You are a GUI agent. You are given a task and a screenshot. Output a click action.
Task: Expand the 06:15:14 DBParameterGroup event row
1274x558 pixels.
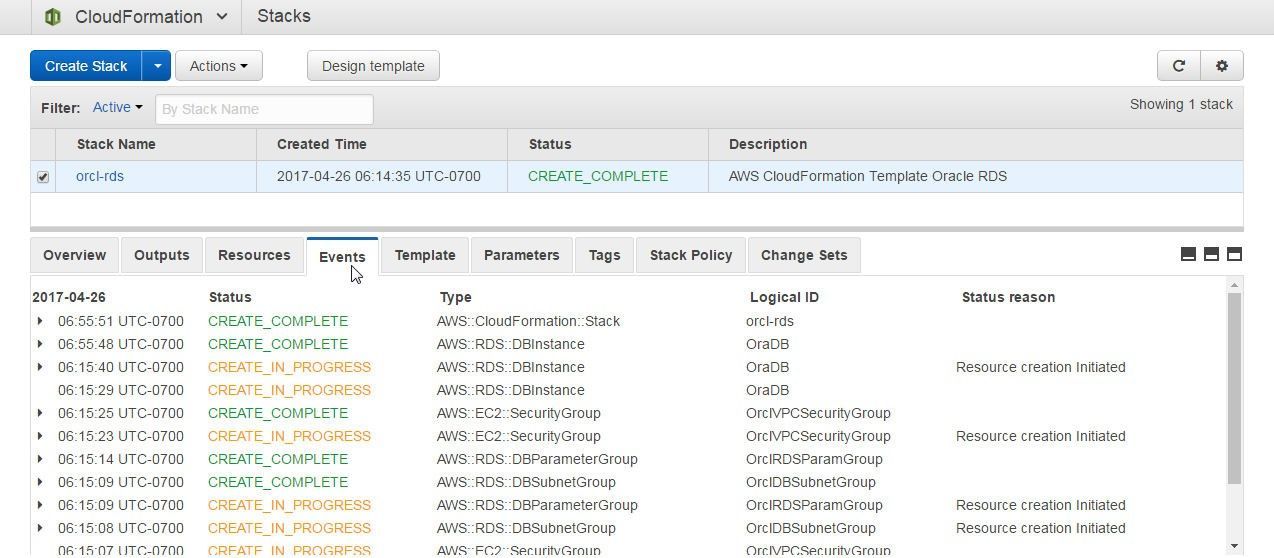(x=40, y=459)
